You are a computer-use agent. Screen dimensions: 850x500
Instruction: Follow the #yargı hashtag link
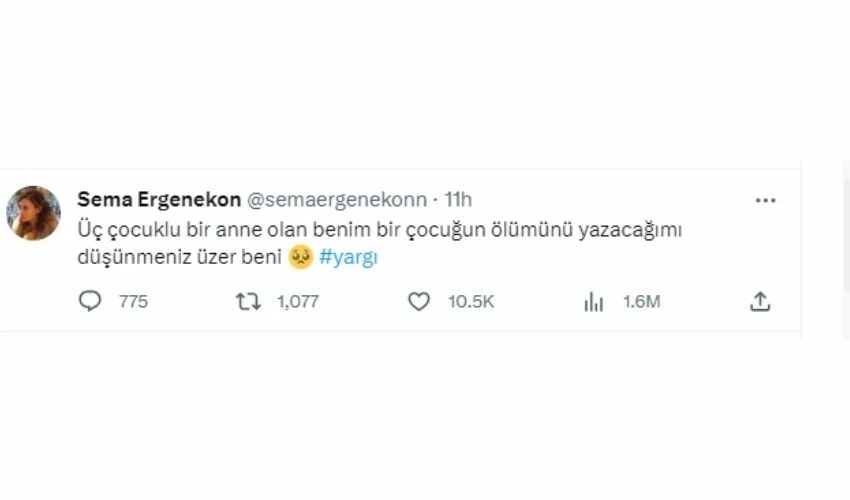349,257
